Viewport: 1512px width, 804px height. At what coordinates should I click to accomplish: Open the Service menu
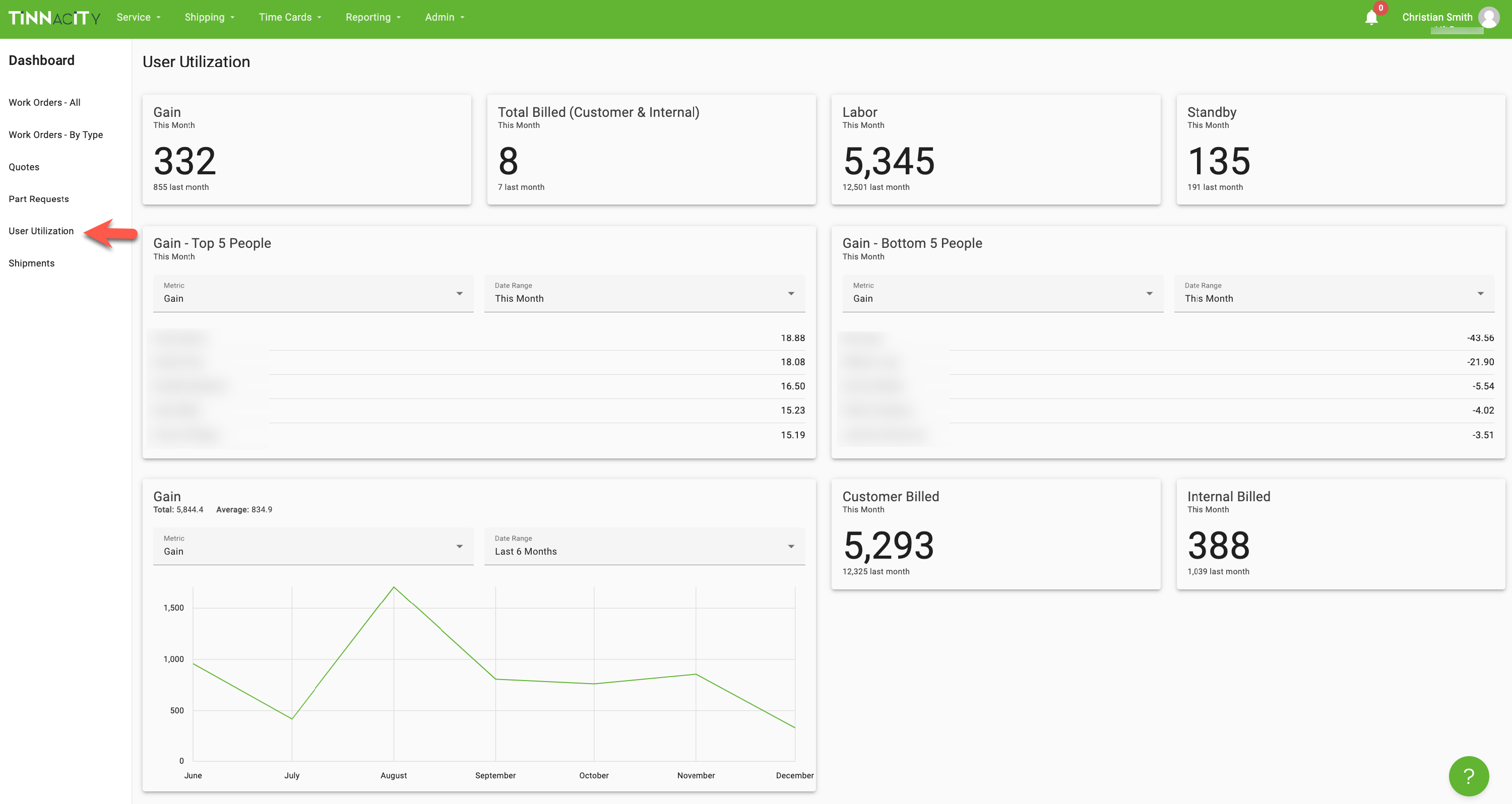(138, 17)
